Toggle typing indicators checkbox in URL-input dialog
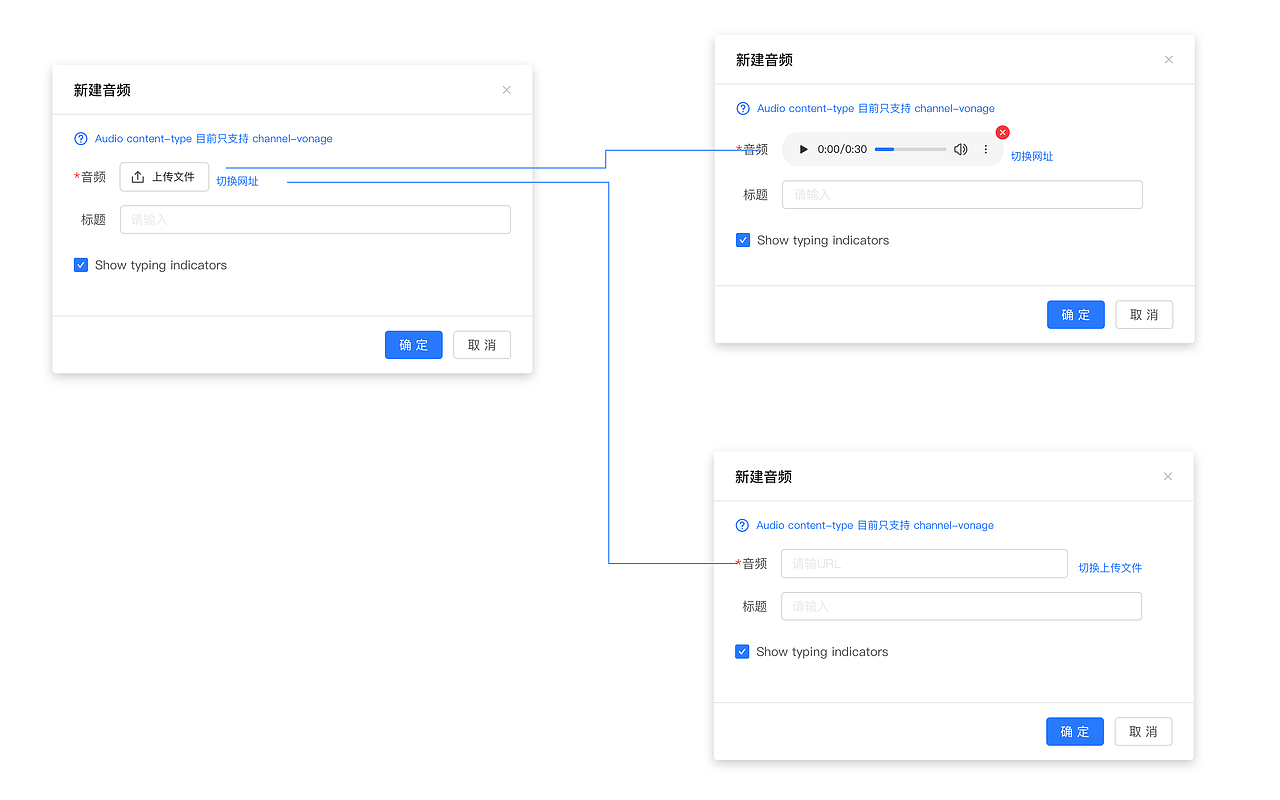Viewport: 1280px width, 800px height. tap(742, 652)
